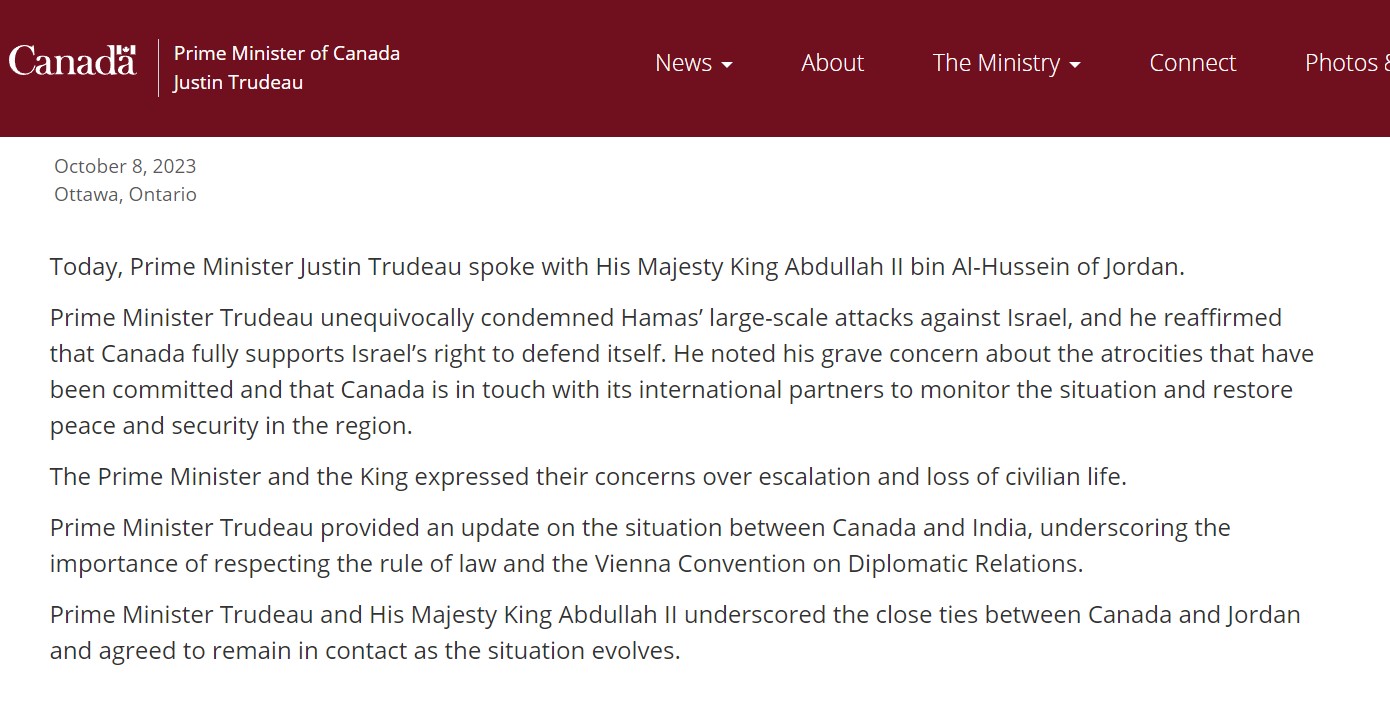Viewport: 1390px width, 708px height.
Task: Open the News dropdown arrow
Action: [x=727, y=65]
